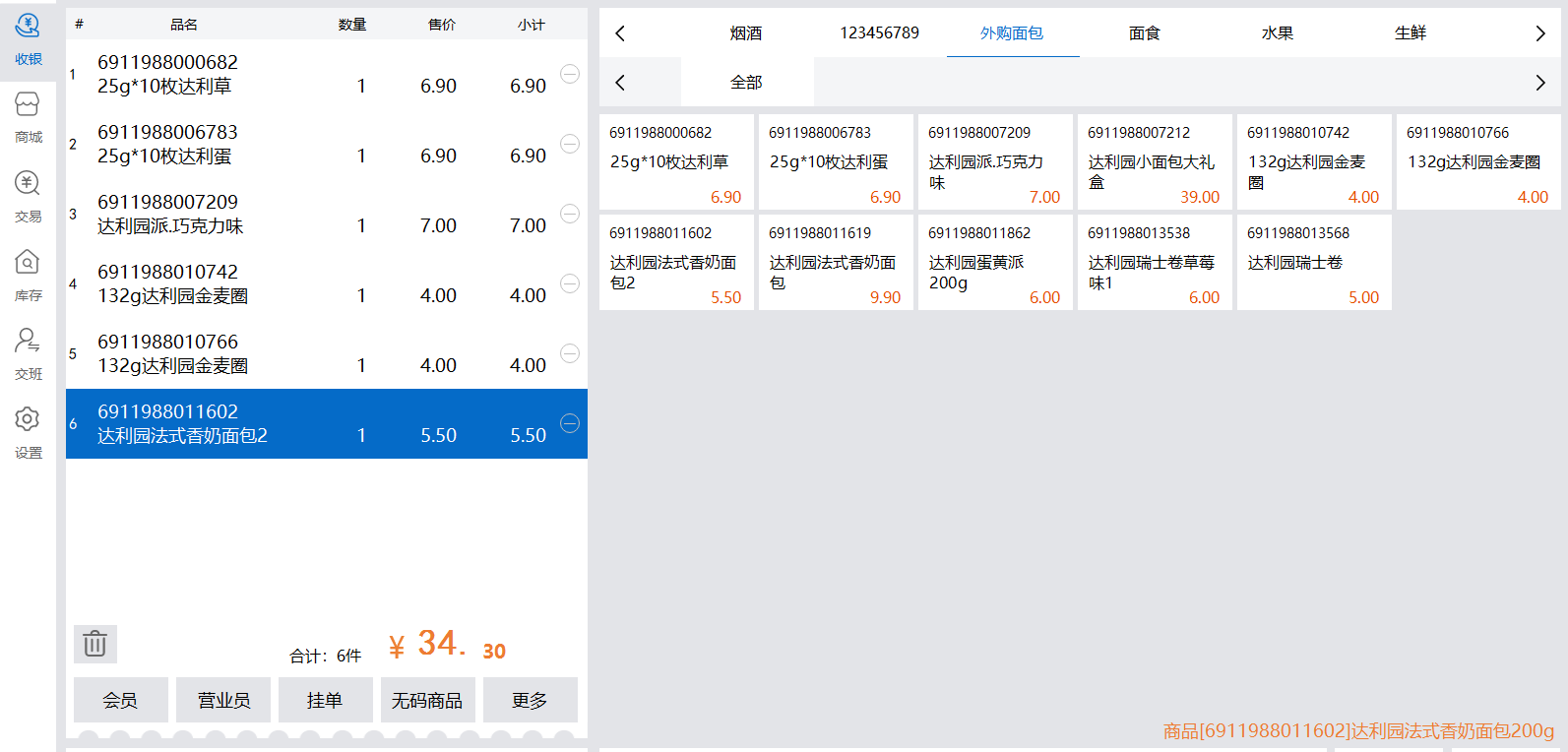Viewport: 1568px width, 752px height.
Task: Open the 交易 transactions icon in sidebar
Action: [x=28, y=197]
